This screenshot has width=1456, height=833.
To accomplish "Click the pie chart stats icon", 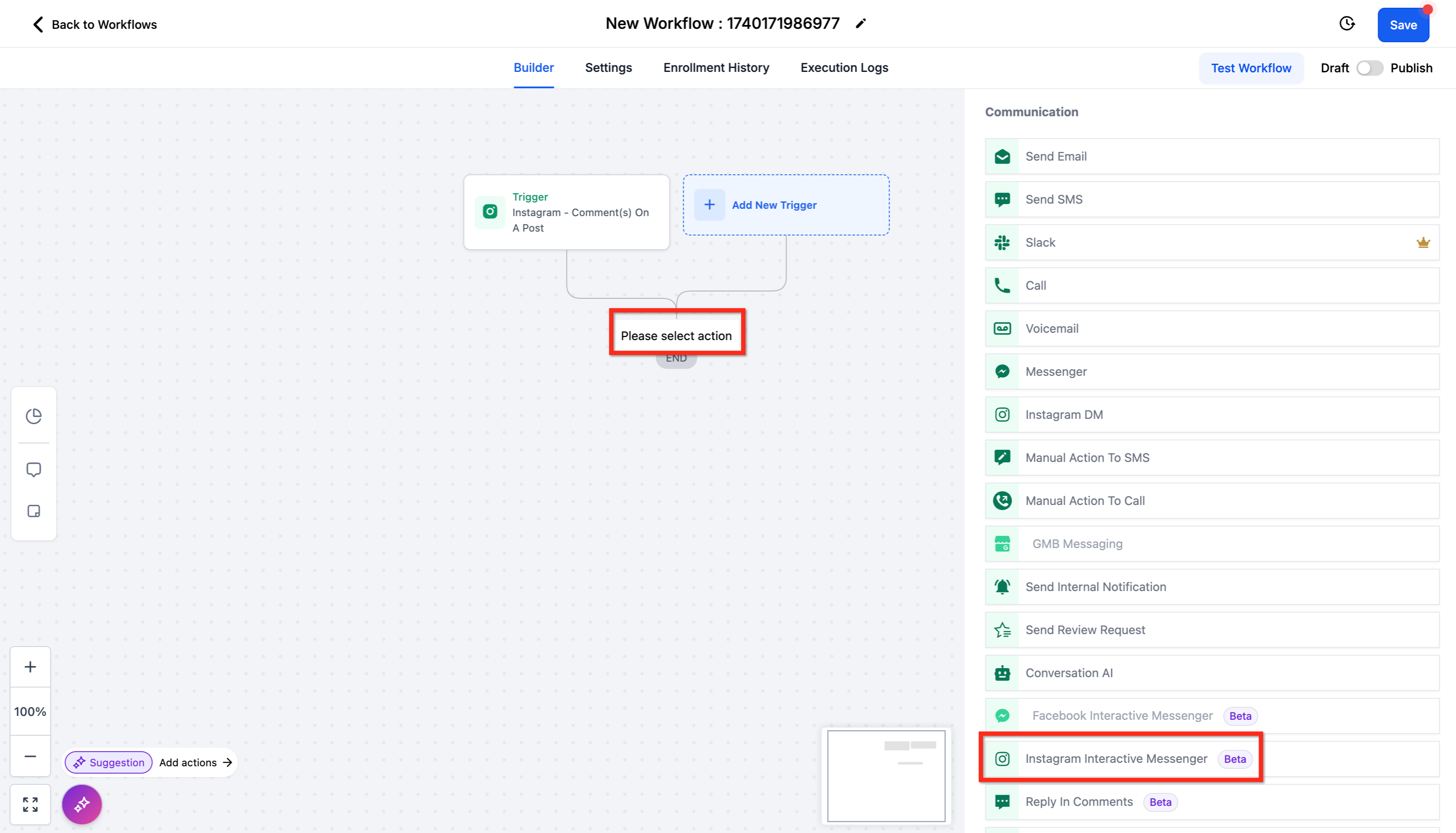I will click(x=34, y=416).
